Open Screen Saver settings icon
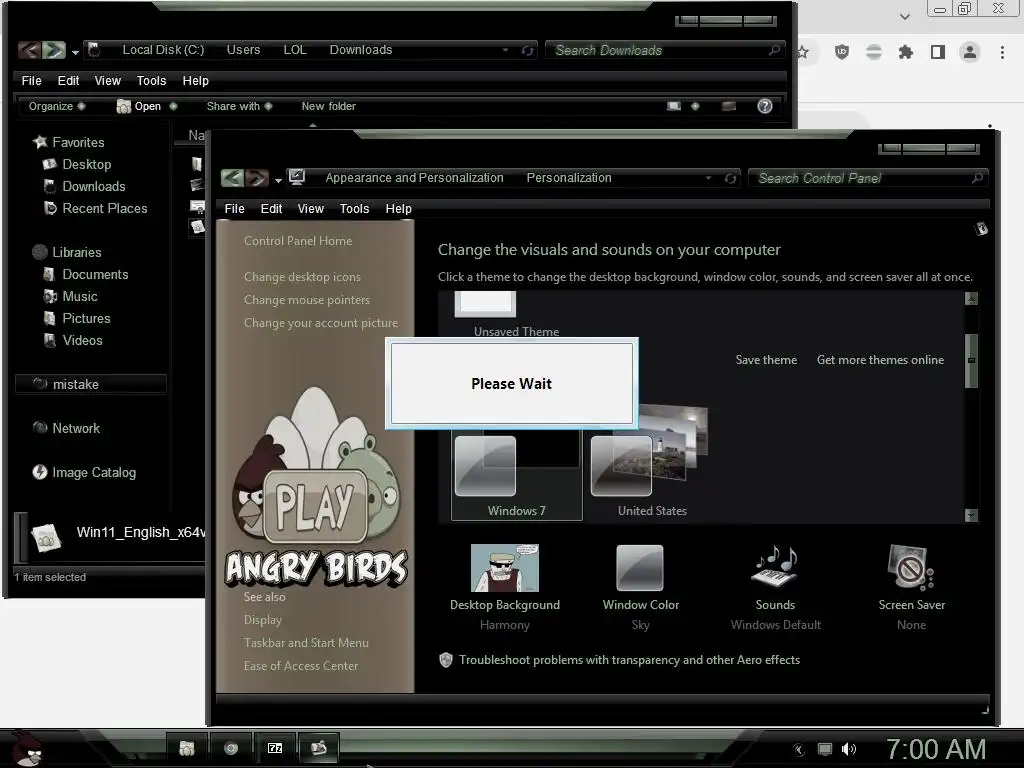The height and width of the screenshot is (768, 1024). point(912,567)
